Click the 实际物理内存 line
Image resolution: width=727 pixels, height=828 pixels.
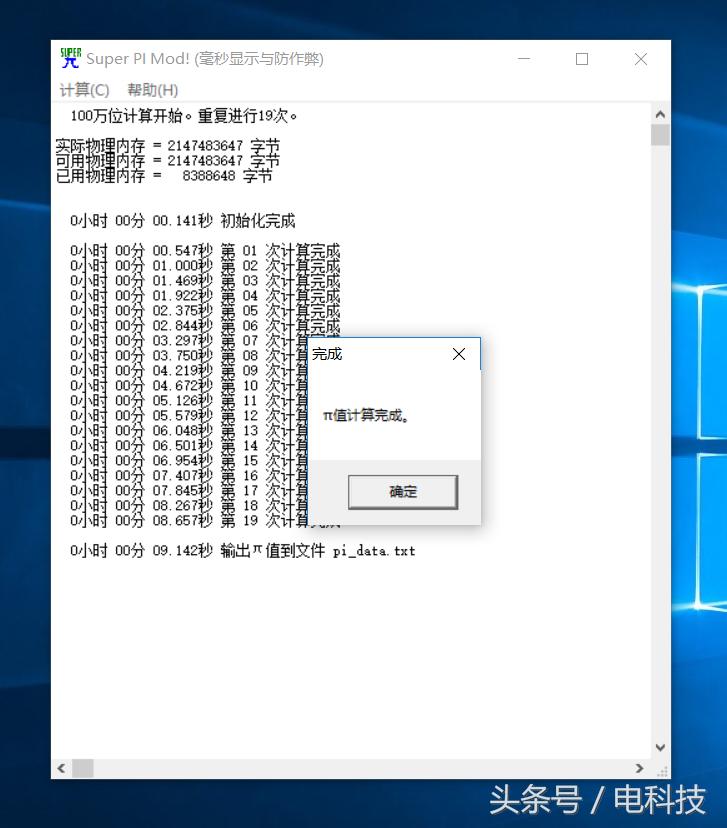[x=168, y=145]
